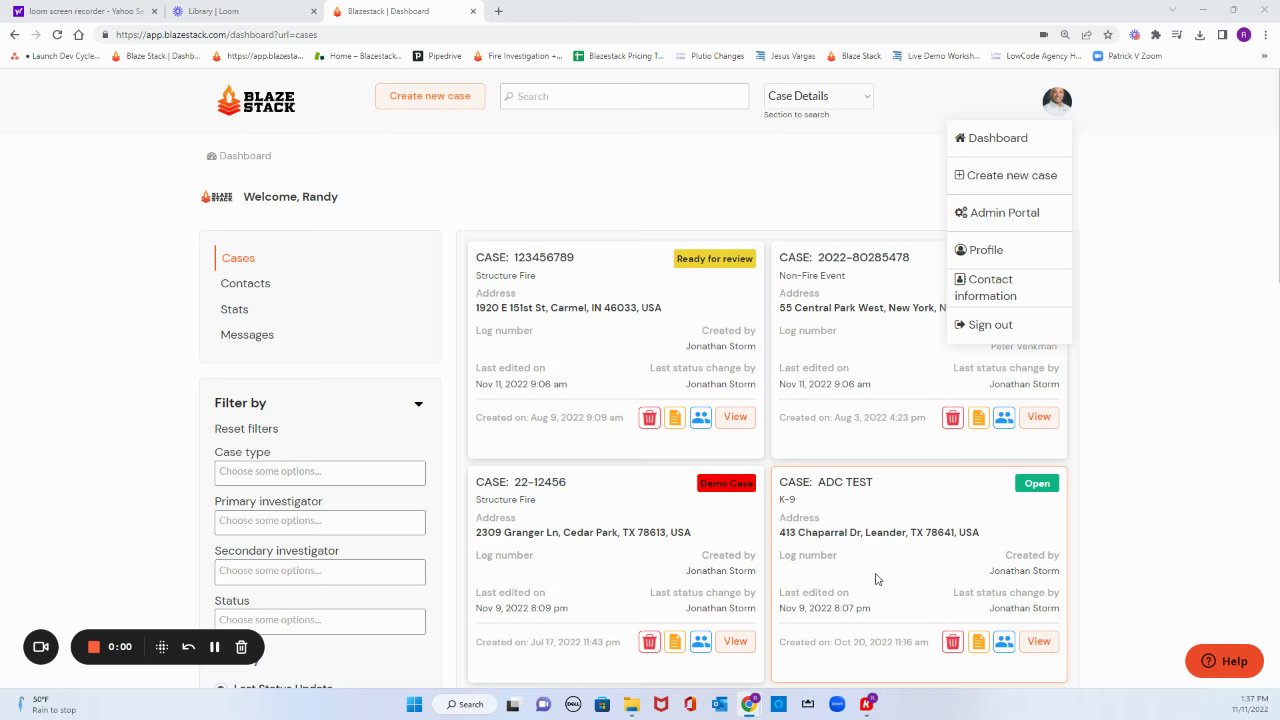Open document icon on case 2022-80285478
1280x720 pixels.
coord(978,417)
